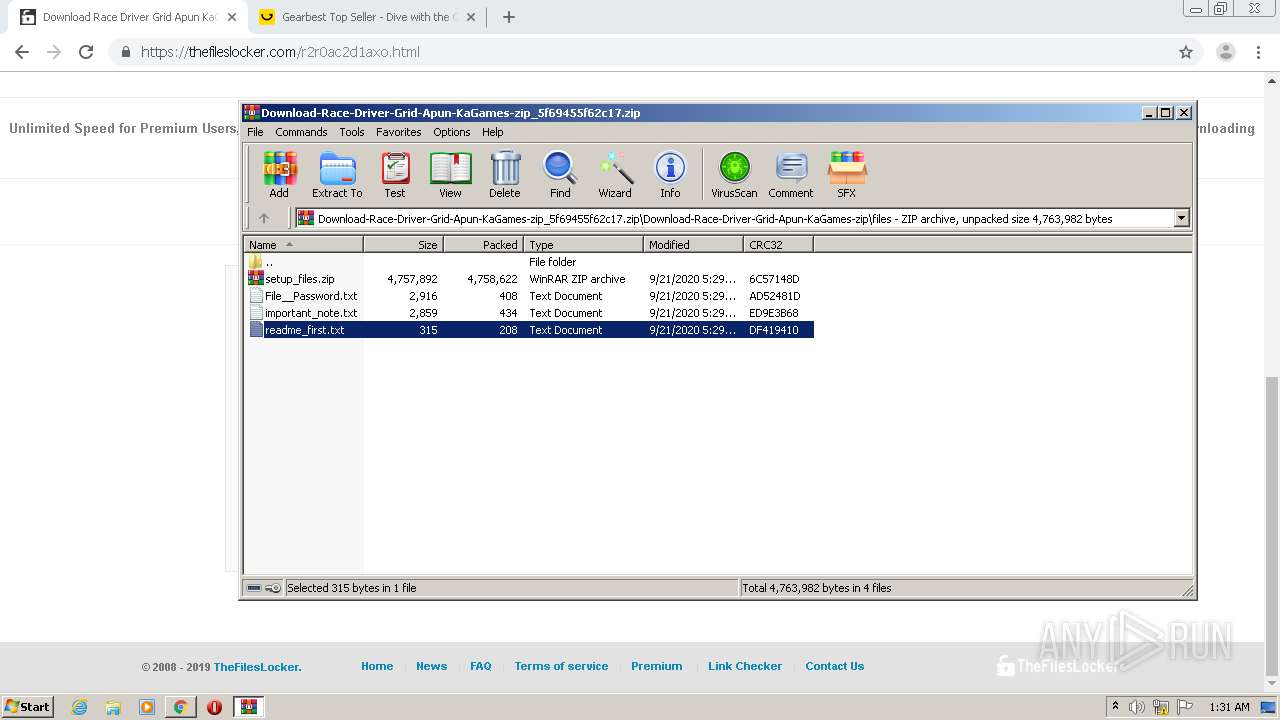Convert archive to SFX

(846, 175)
